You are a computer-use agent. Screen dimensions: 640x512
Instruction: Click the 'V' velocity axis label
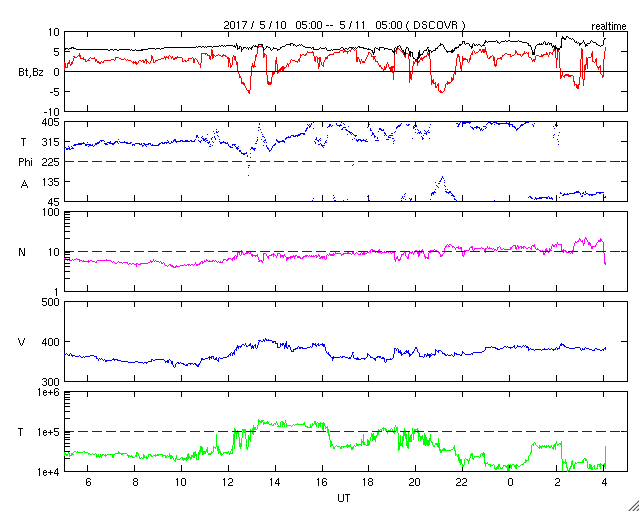pyautogui.click(x=22, y=342)
